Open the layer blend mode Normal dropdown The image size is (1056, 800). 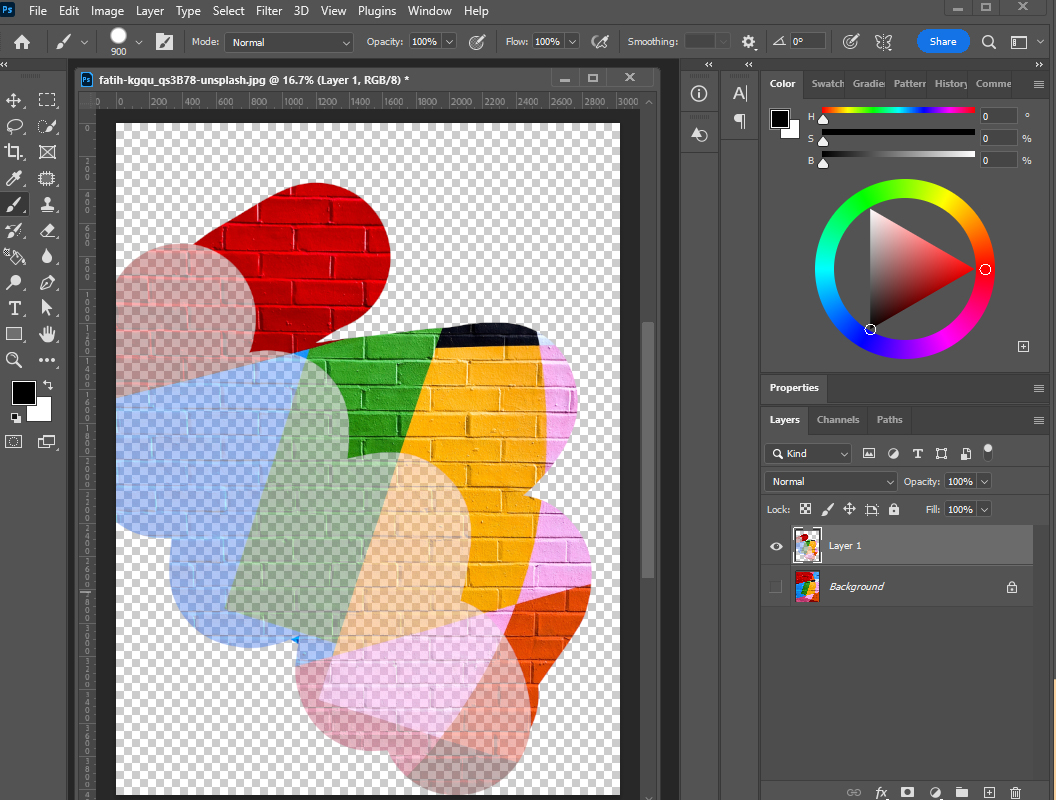830,481
